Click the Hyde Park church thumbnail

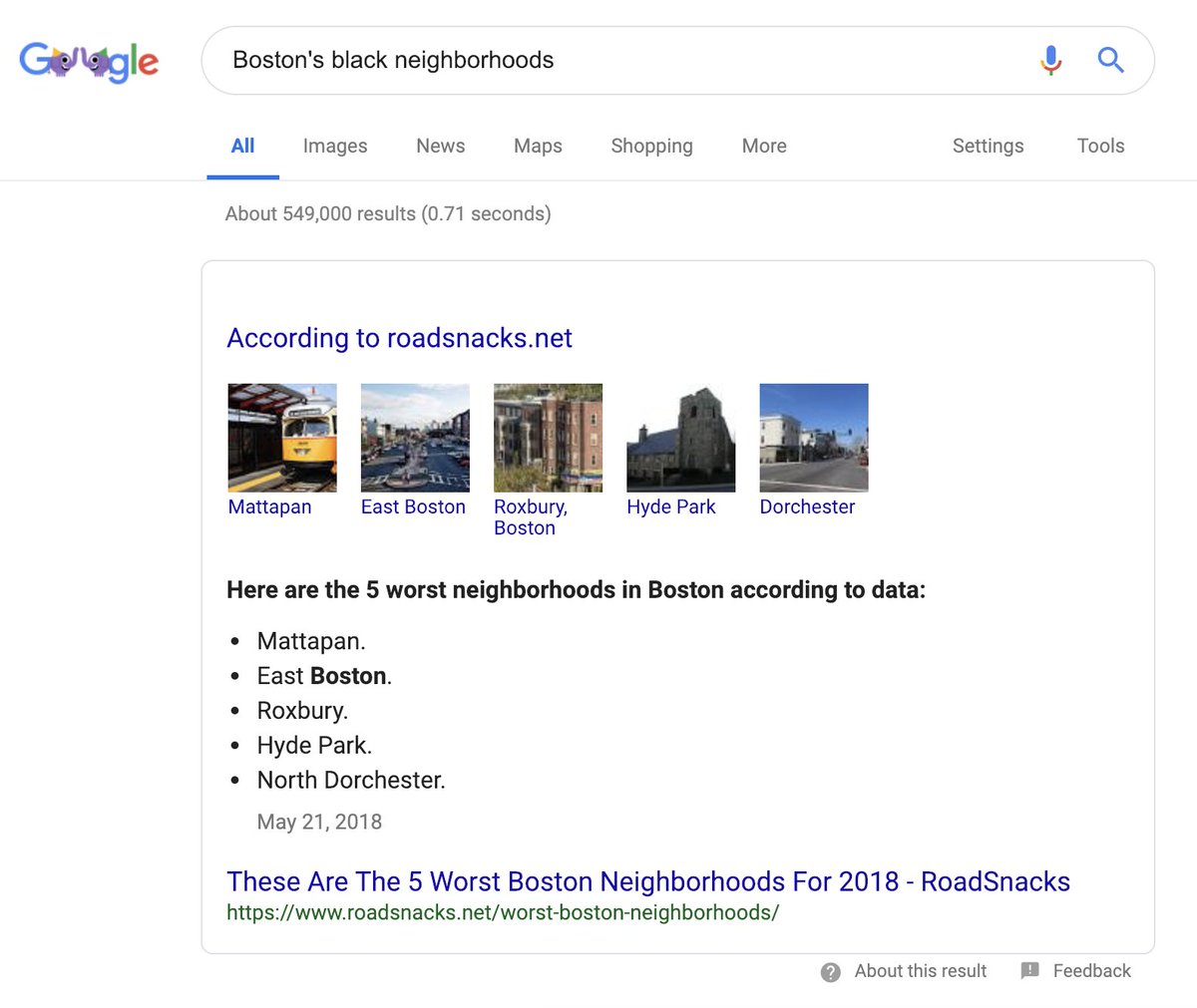point(681,438)
